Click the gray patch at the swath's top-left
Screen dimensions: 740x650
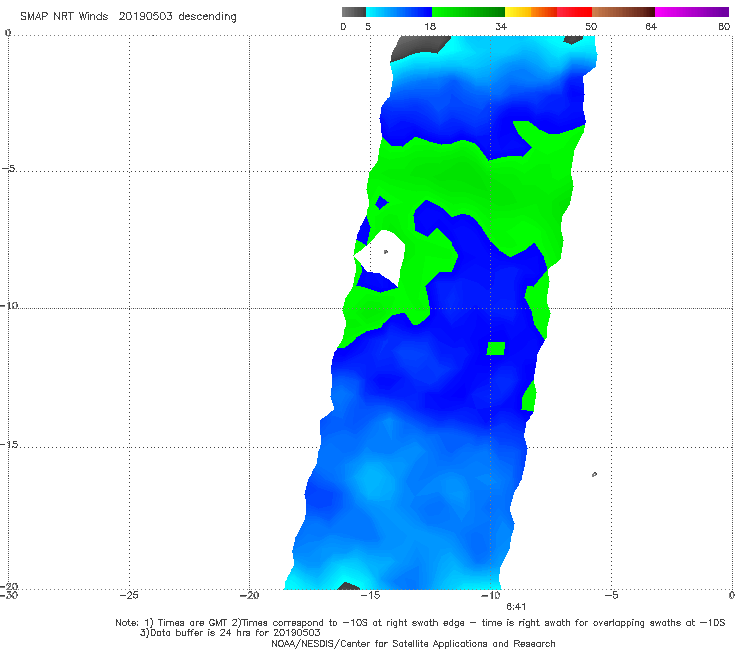click(x=418, y=46)
